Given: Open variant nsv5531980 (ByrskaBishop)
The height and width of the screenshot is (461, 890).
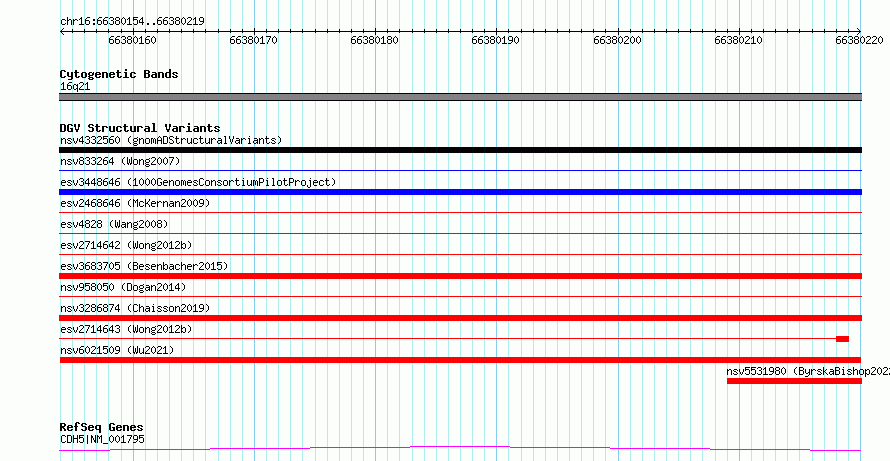Looking at the screenshot, I should point(808,371).
